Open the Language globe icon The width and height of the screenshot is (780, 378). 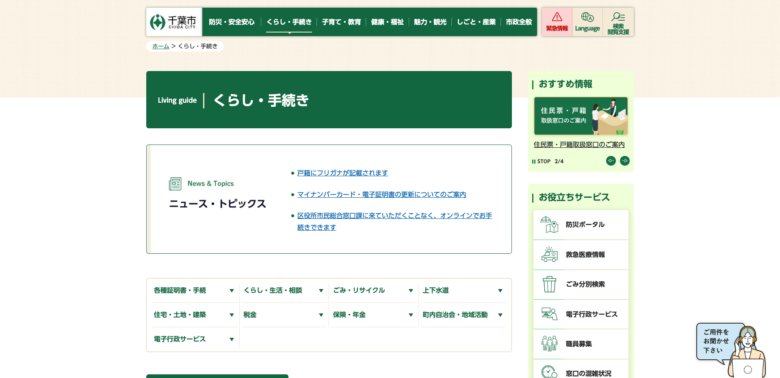click(587, 17)
